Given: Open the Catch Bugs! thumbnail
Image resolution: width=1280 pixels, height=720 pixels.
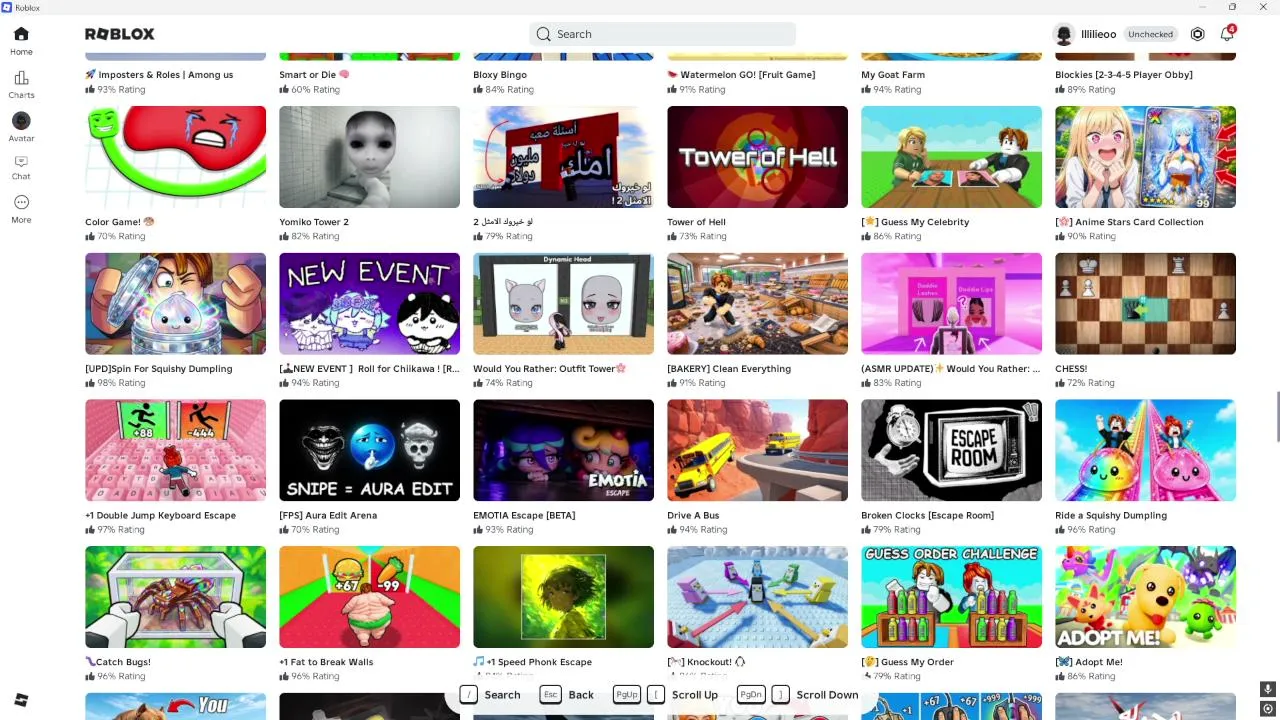Looking at the screenshot, I should tap(175, 597).
